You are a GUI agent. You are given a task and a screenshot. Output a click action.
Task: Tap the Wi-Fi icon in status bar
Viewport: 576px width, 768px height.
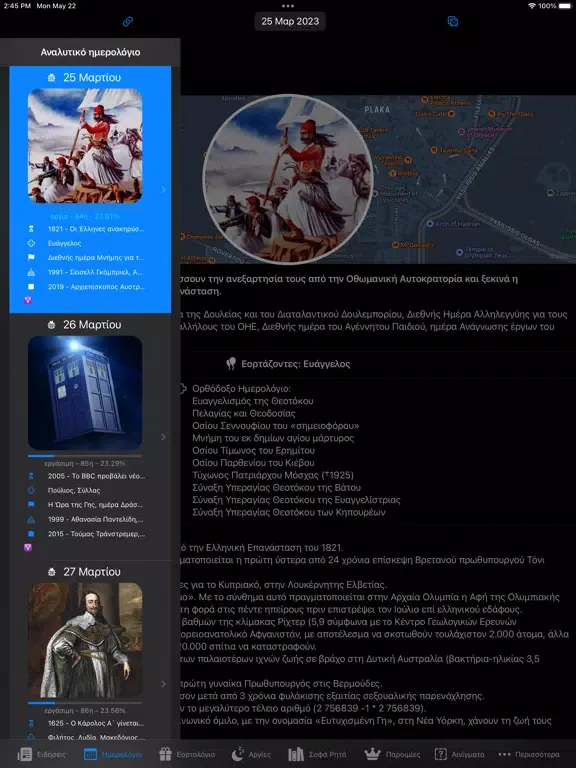pyautogui.click(x=532, y=6)
